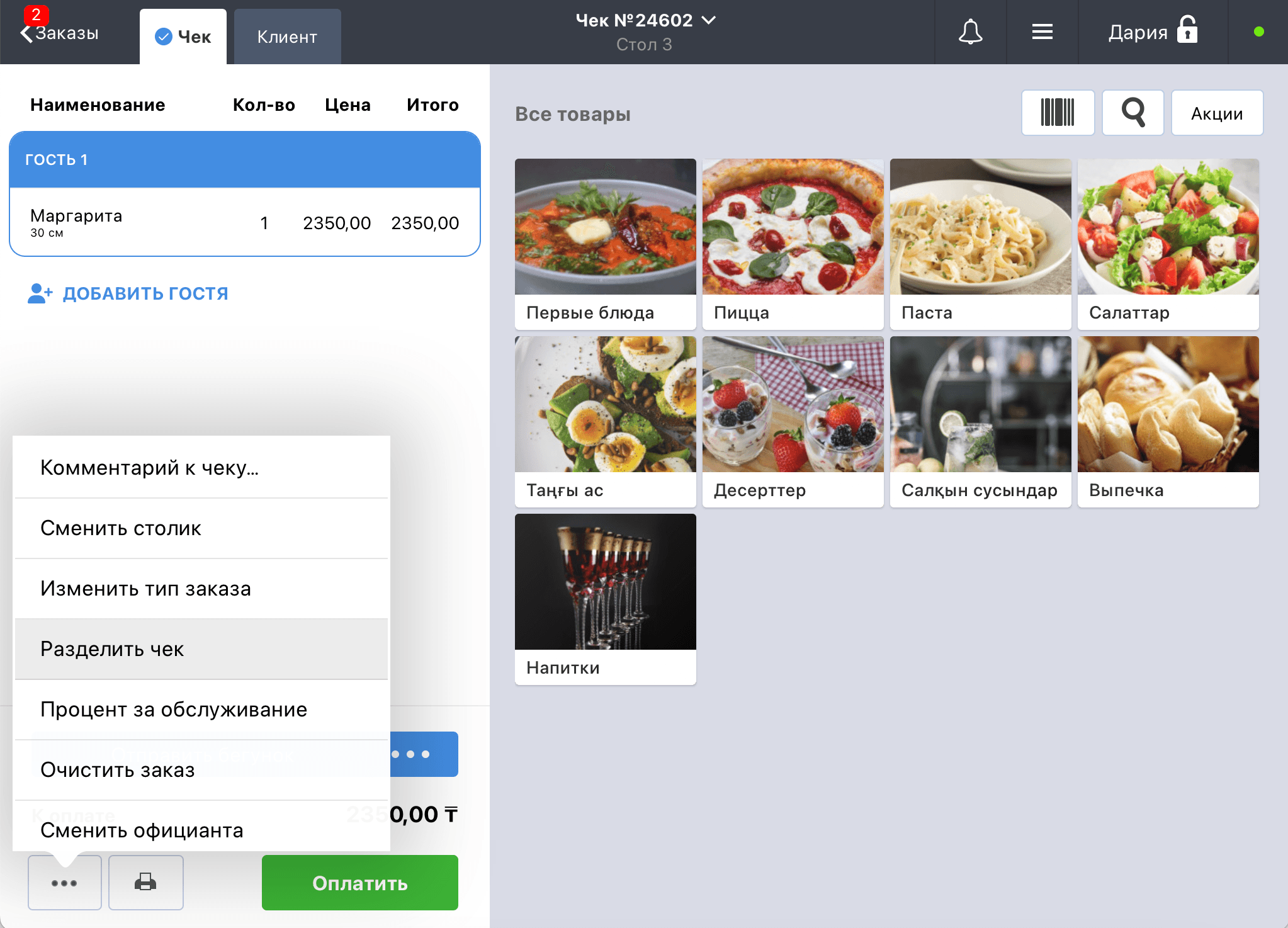
Task: Choose Процент за обслуживание menu item
Action: coord(201,710)
